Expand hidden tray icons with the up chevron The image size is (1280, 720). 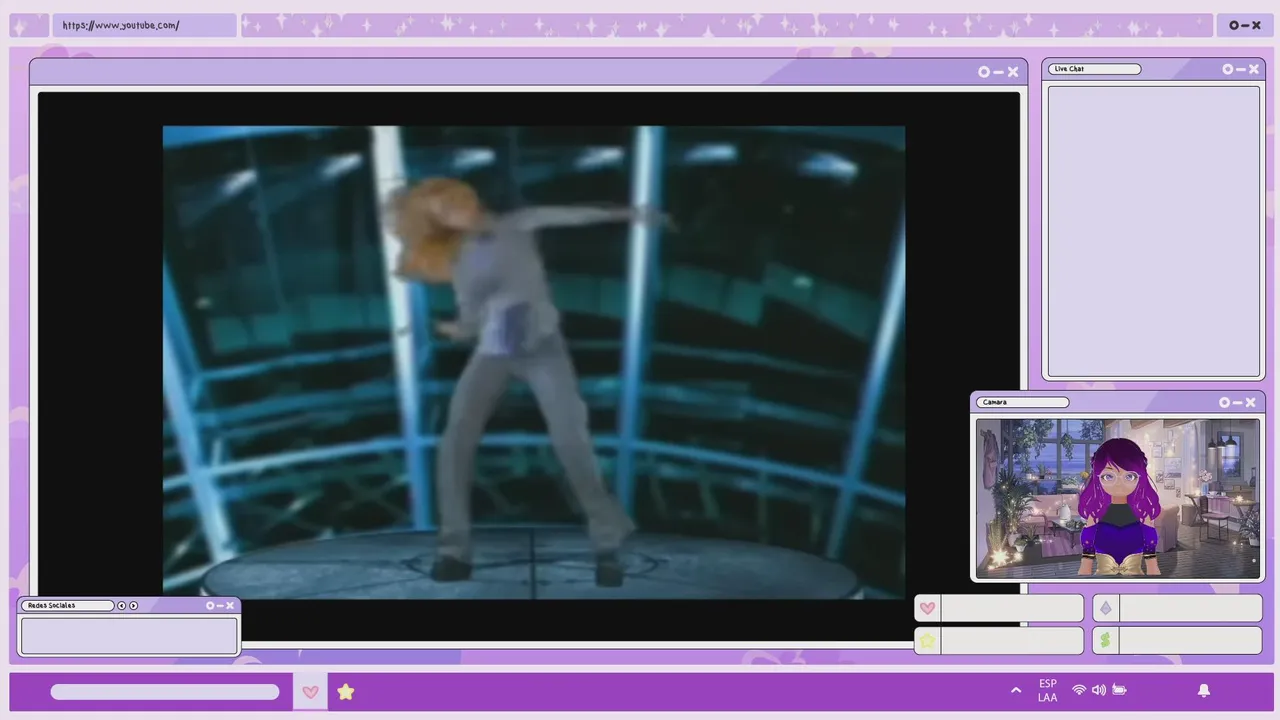pos(1016,690)
